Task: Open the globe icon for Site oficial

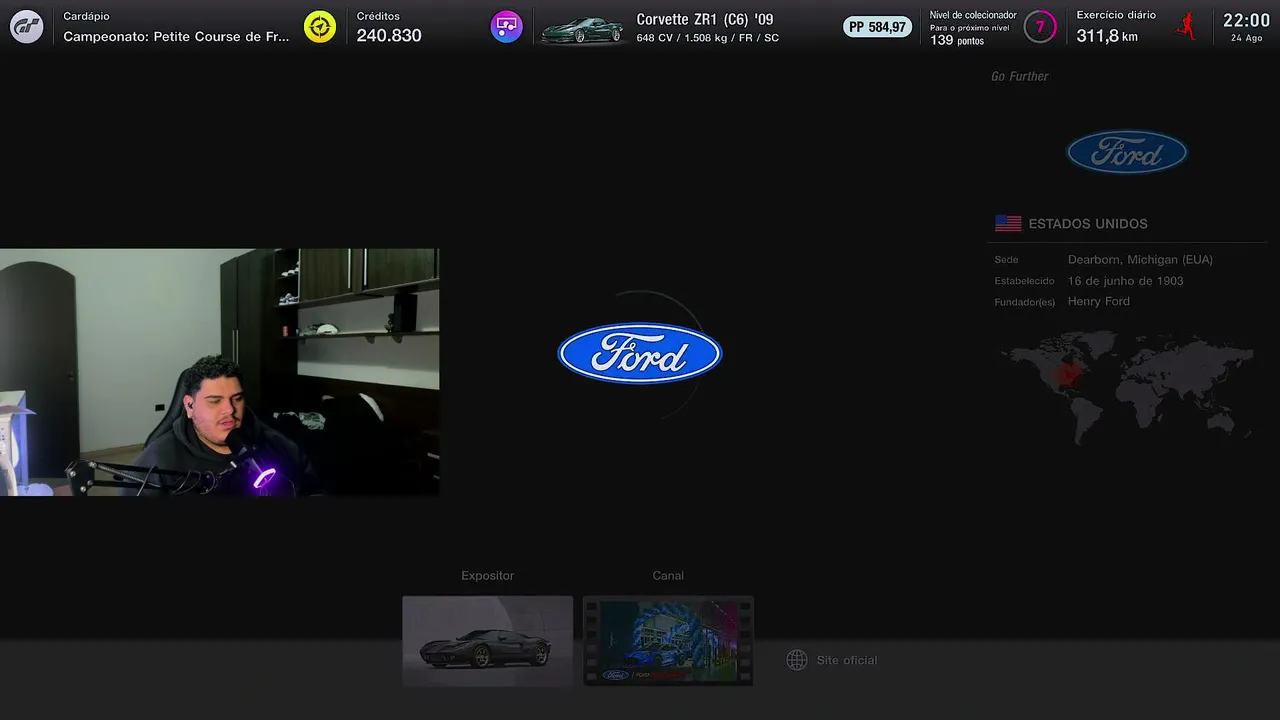Action: tap(797, 660)
